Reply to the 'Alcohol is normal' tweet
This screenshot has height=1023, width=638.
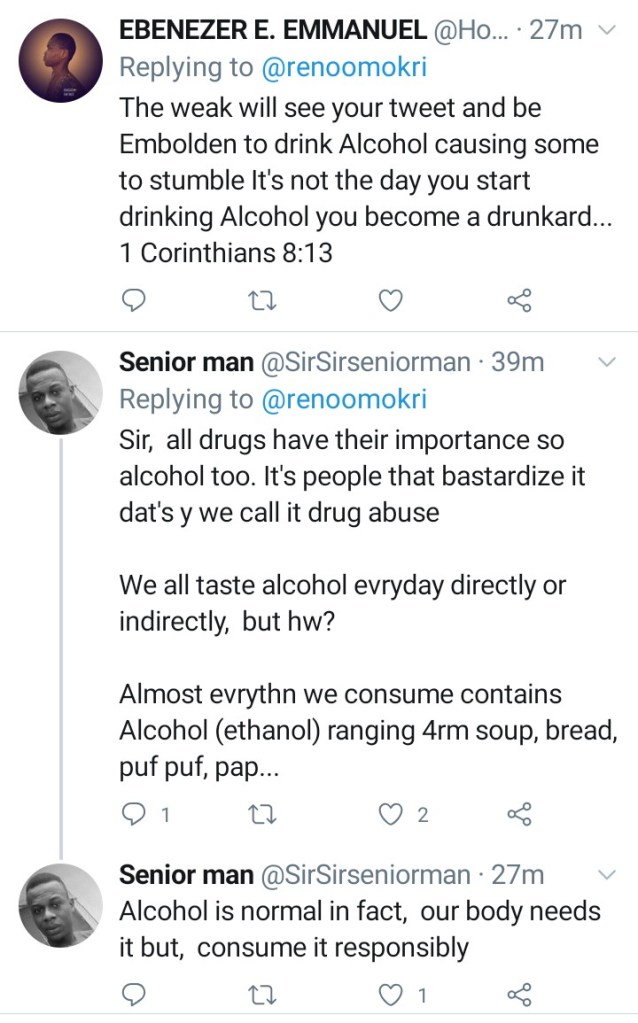pos(133,994)
